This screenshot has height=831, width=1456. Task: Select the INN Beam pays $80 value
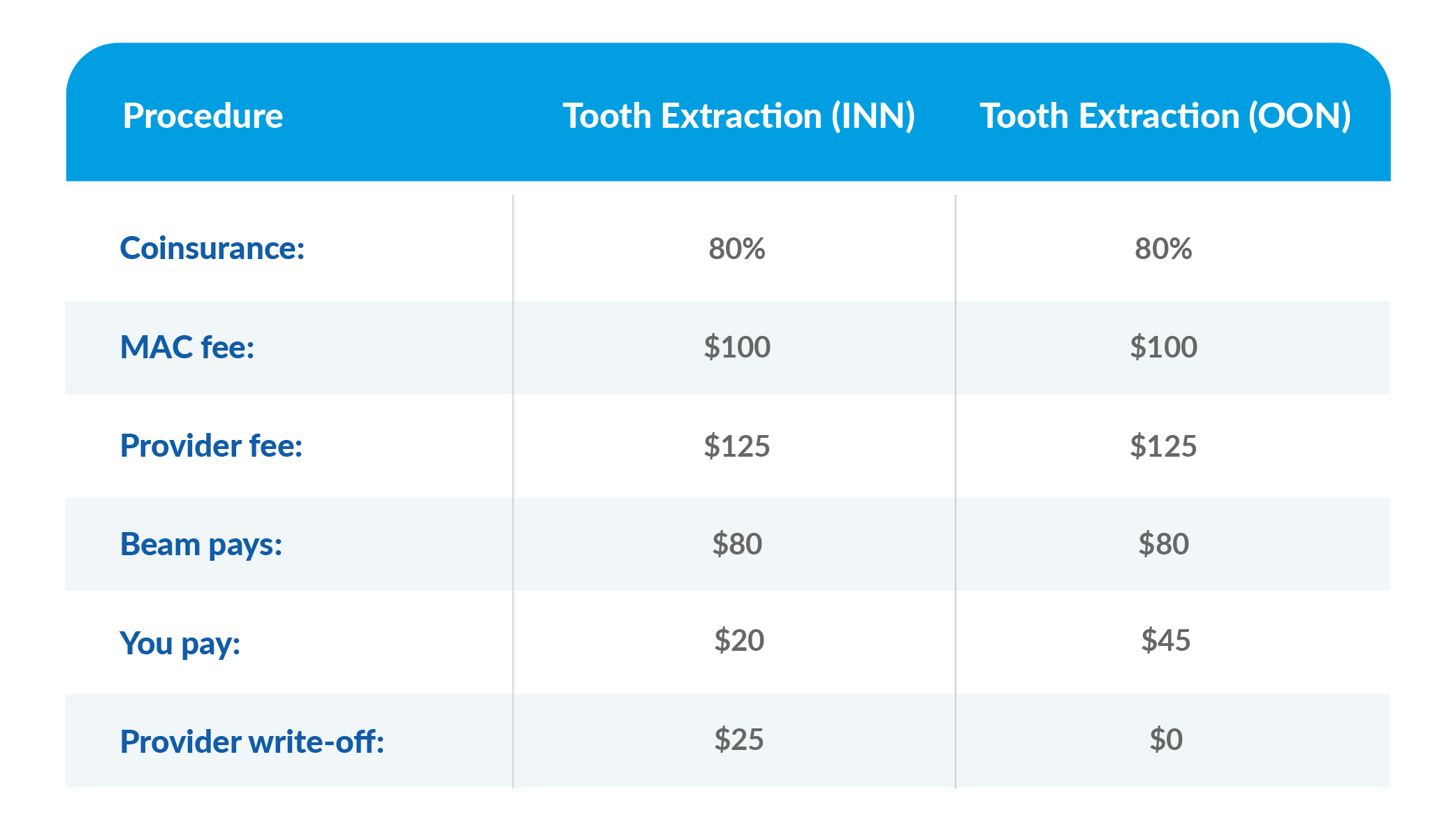(x=736, y=544)
